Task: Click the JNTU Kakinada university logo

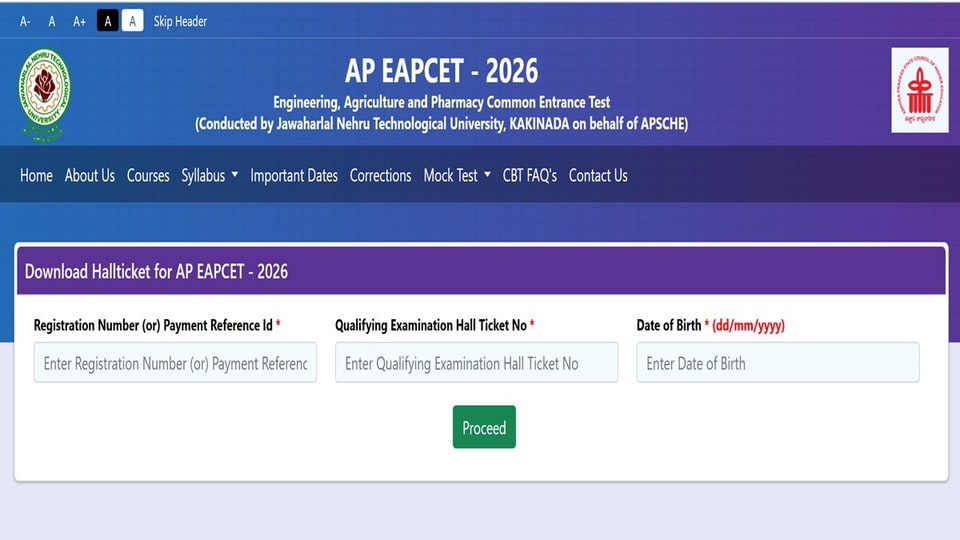Action: tap(43, 94)
